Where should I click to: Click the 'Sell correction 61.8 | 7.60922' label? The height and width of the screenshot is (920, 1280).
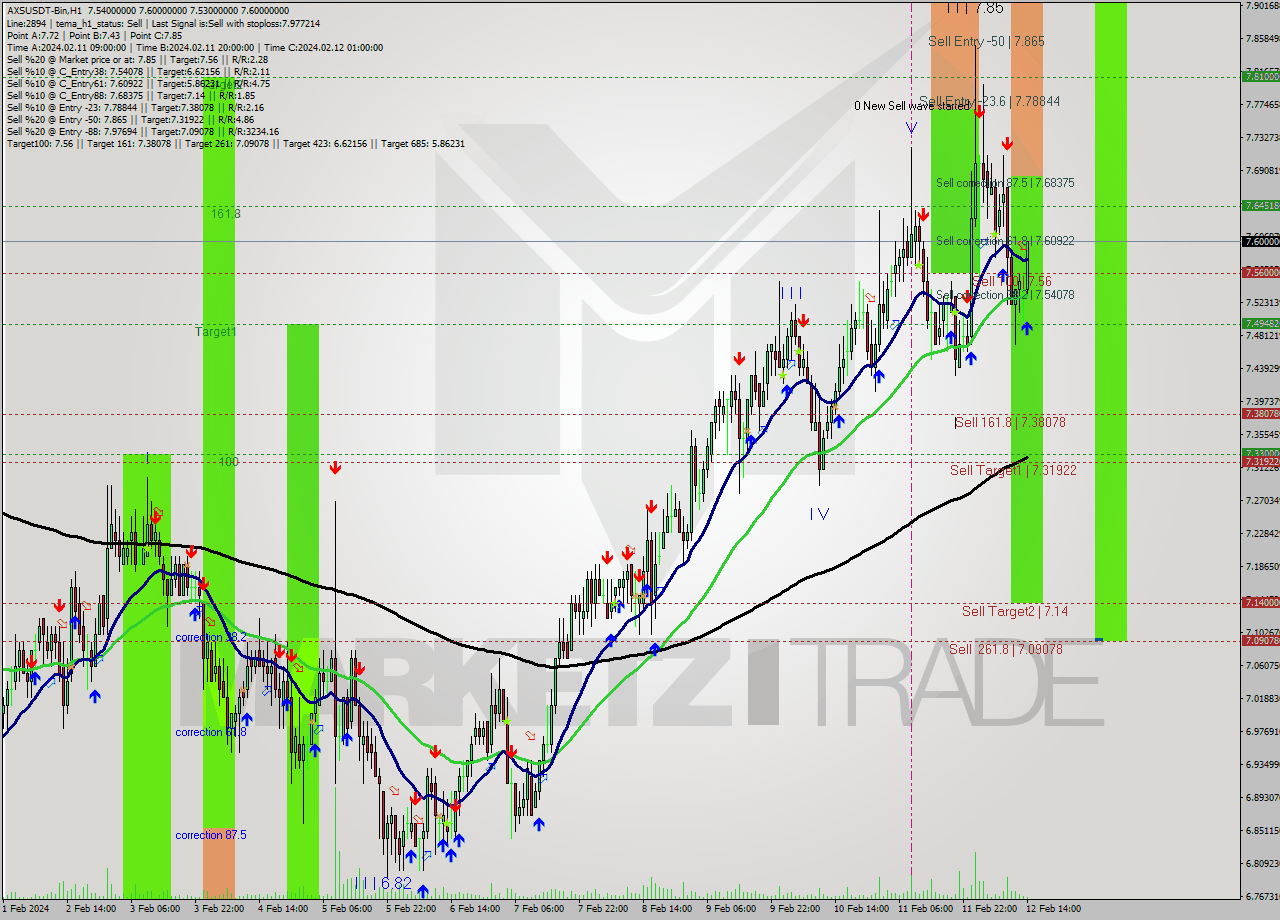(1005, 241)
